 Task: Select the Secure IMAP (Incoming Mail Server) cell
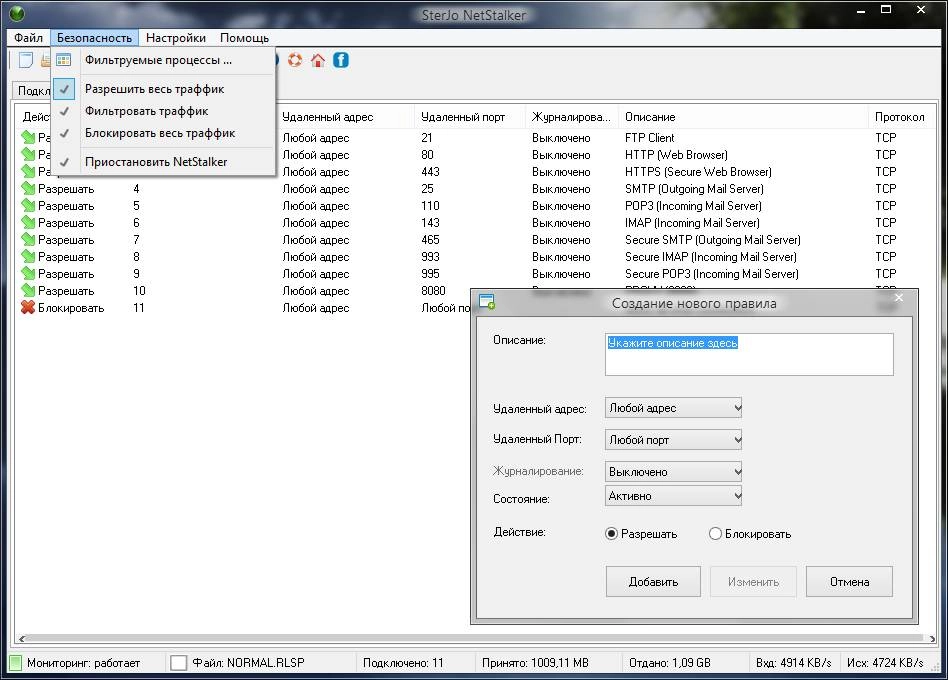pyautogui.click(x=711, y=256)
